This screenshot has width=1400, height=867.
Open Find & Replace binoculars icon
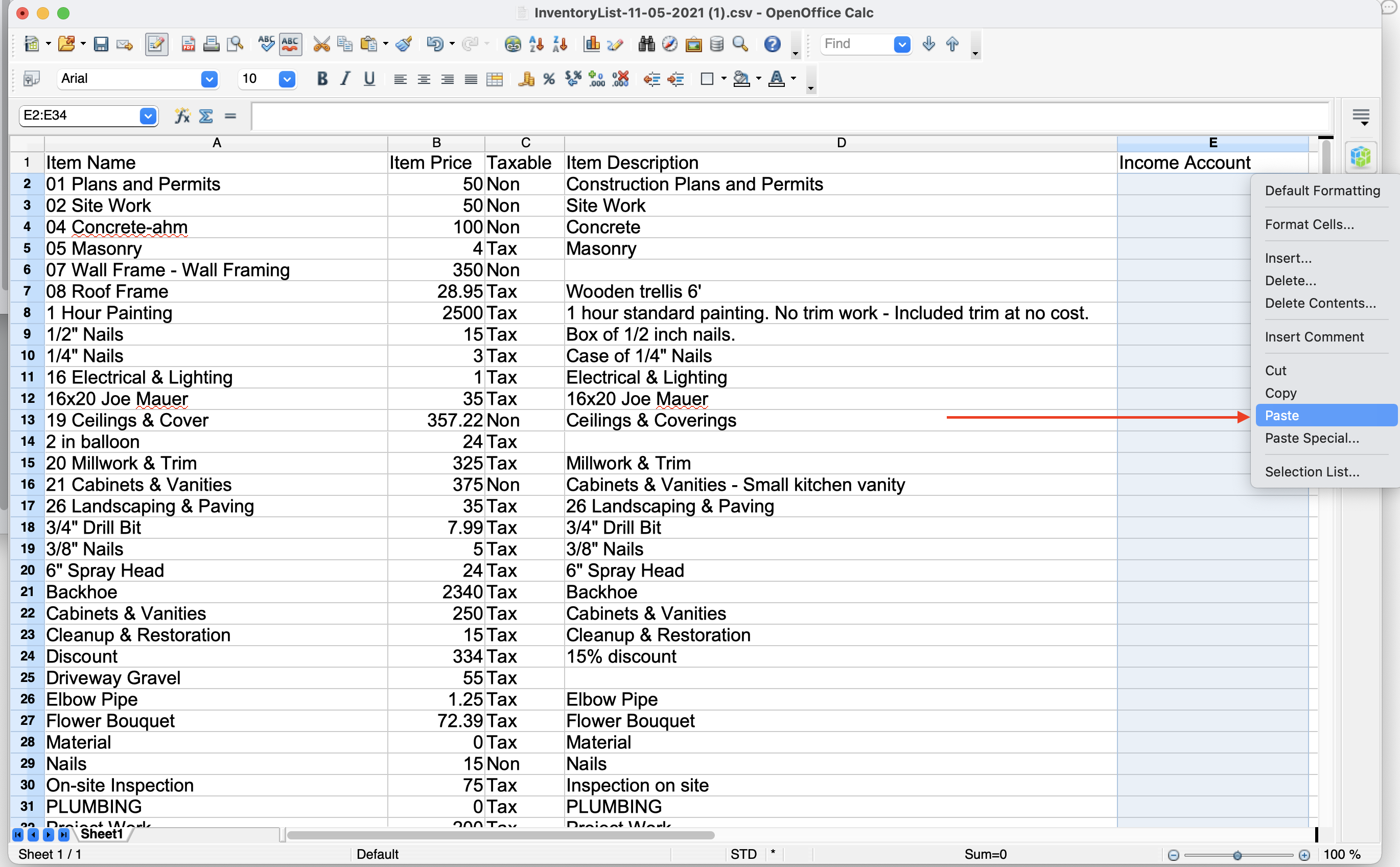tap(646, 44)
